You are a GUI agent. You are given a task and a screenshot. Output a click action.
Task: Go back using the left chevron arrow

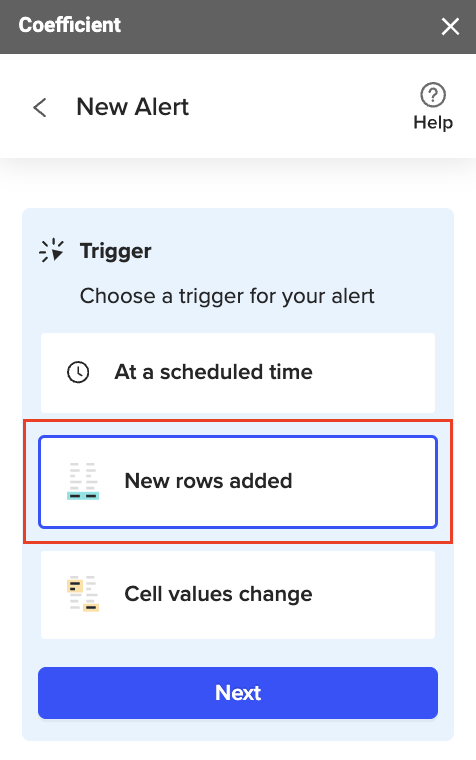tap(40, 107)
